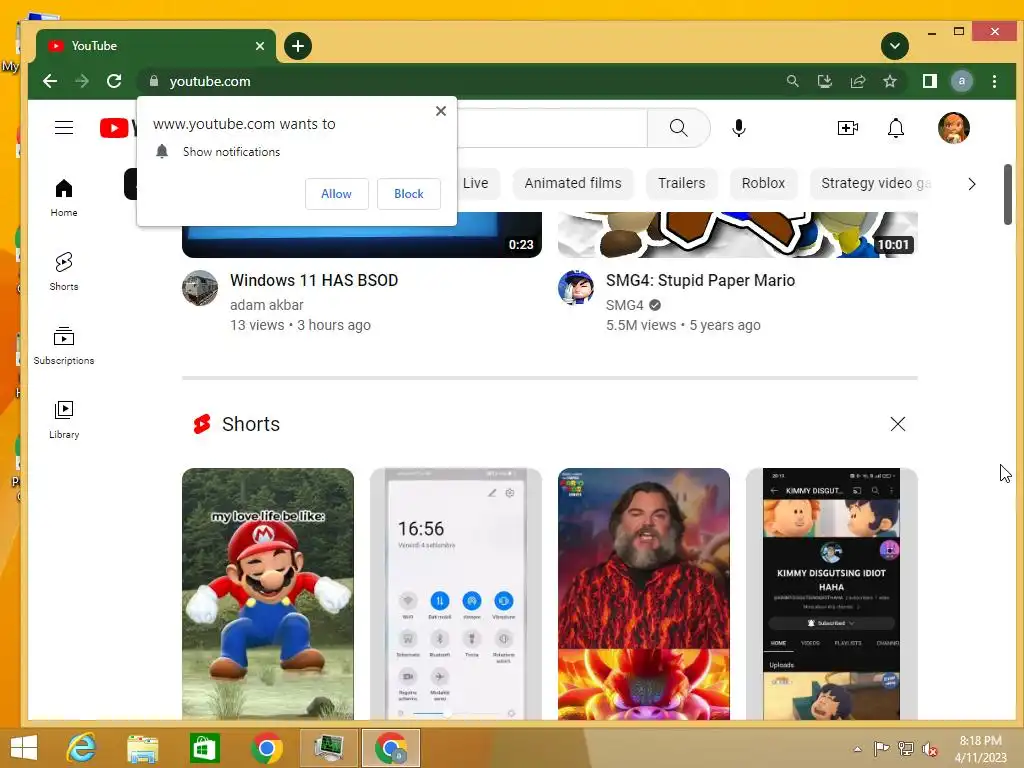Click the page vertical scrollbar
1024x768 pixels.
click(1008, 195)
